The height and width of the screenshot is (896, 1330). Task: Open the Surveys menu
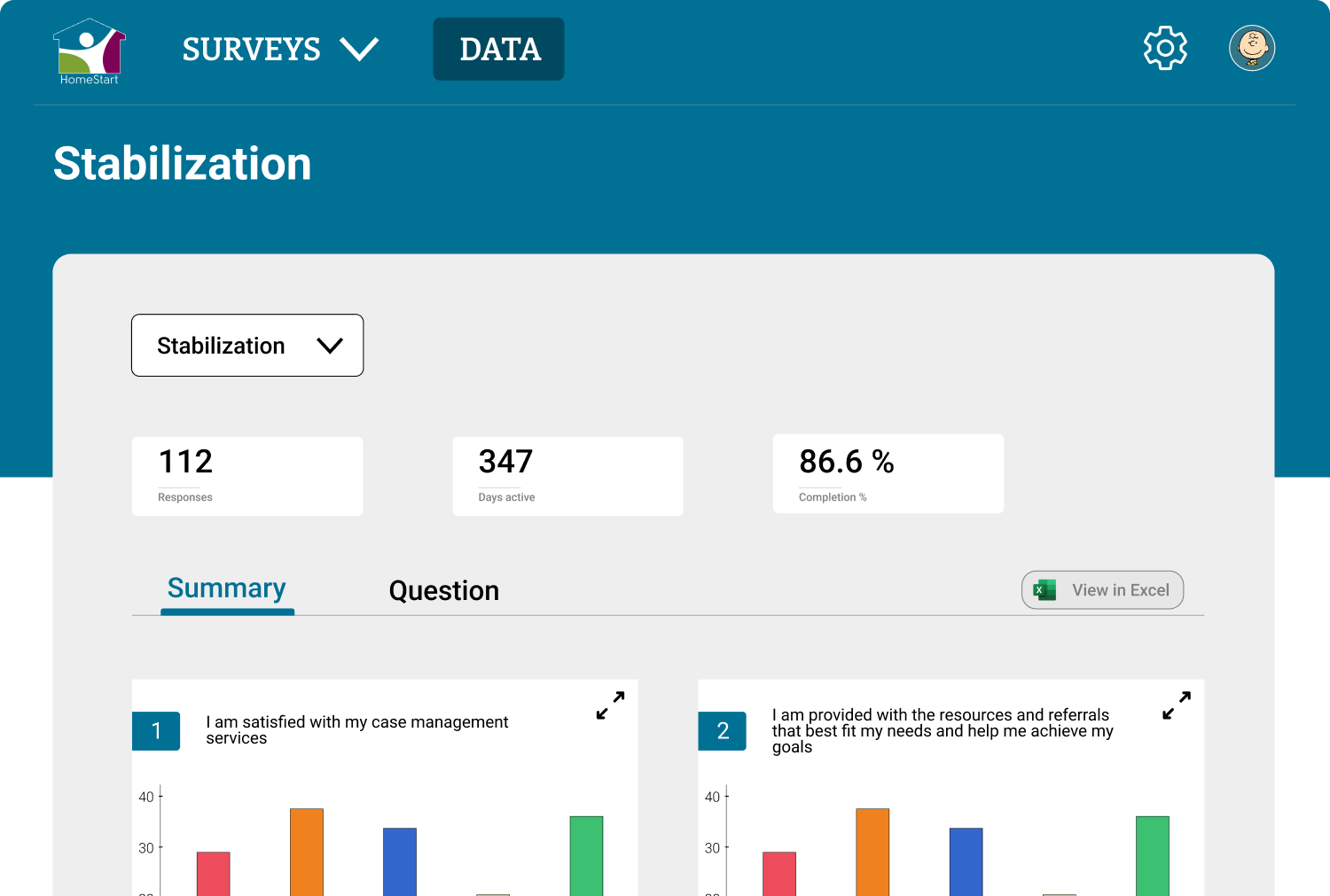click(280, 49)
